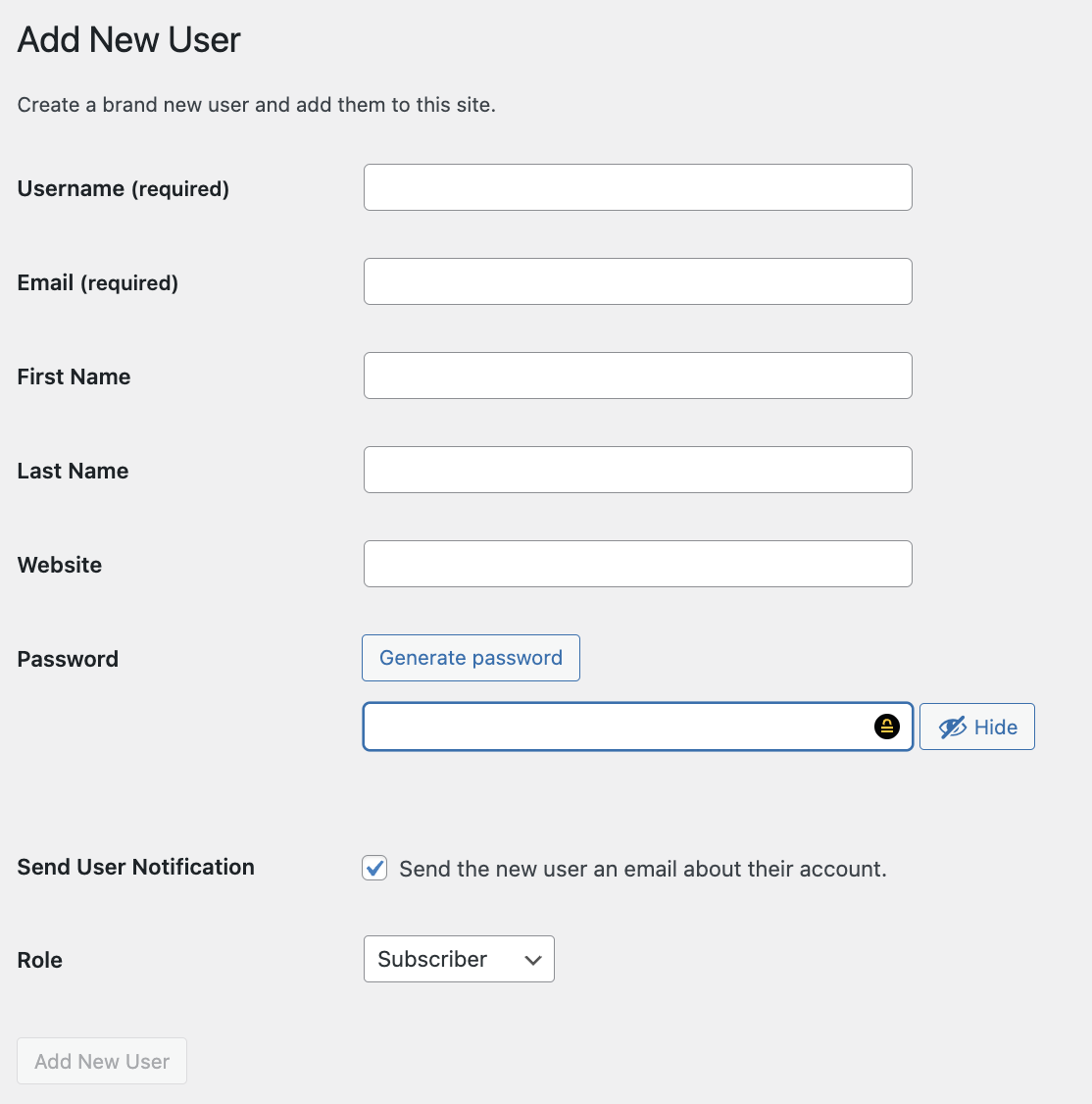Screen dimensions: 1092x1104
Task: Click the 'Role' field label
Action: pyautogui.click(x=39, y=960)
